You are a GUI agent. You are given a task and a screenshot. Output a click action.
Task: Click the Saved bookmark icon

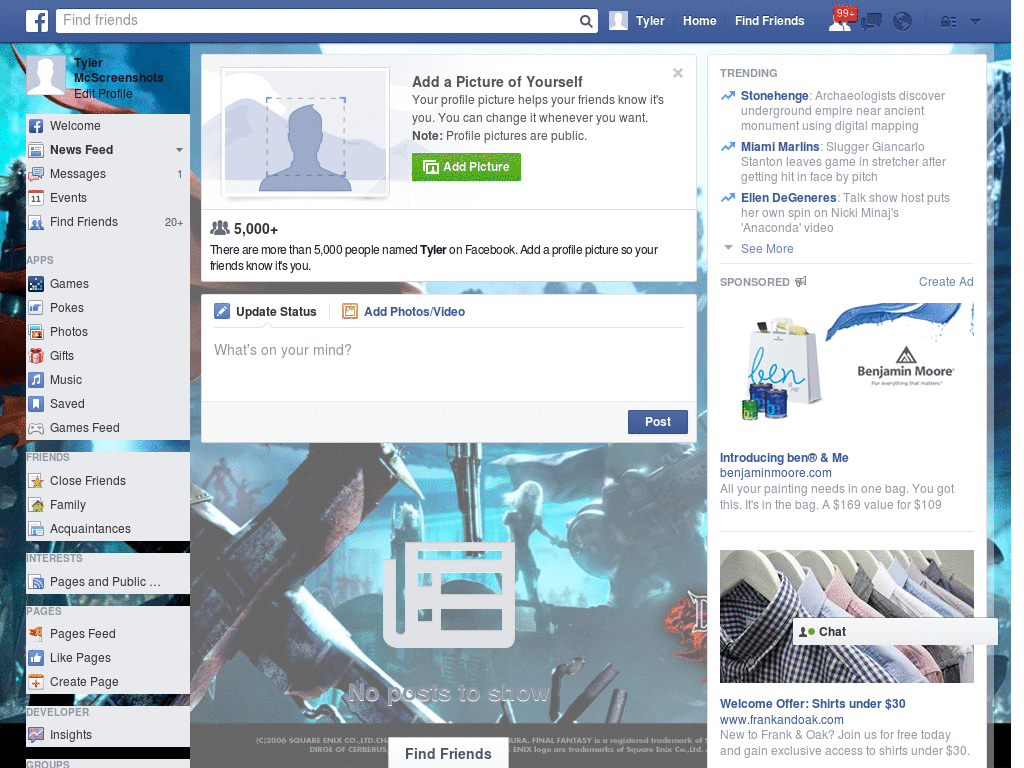pyautogui.click(x=36, y=404)
